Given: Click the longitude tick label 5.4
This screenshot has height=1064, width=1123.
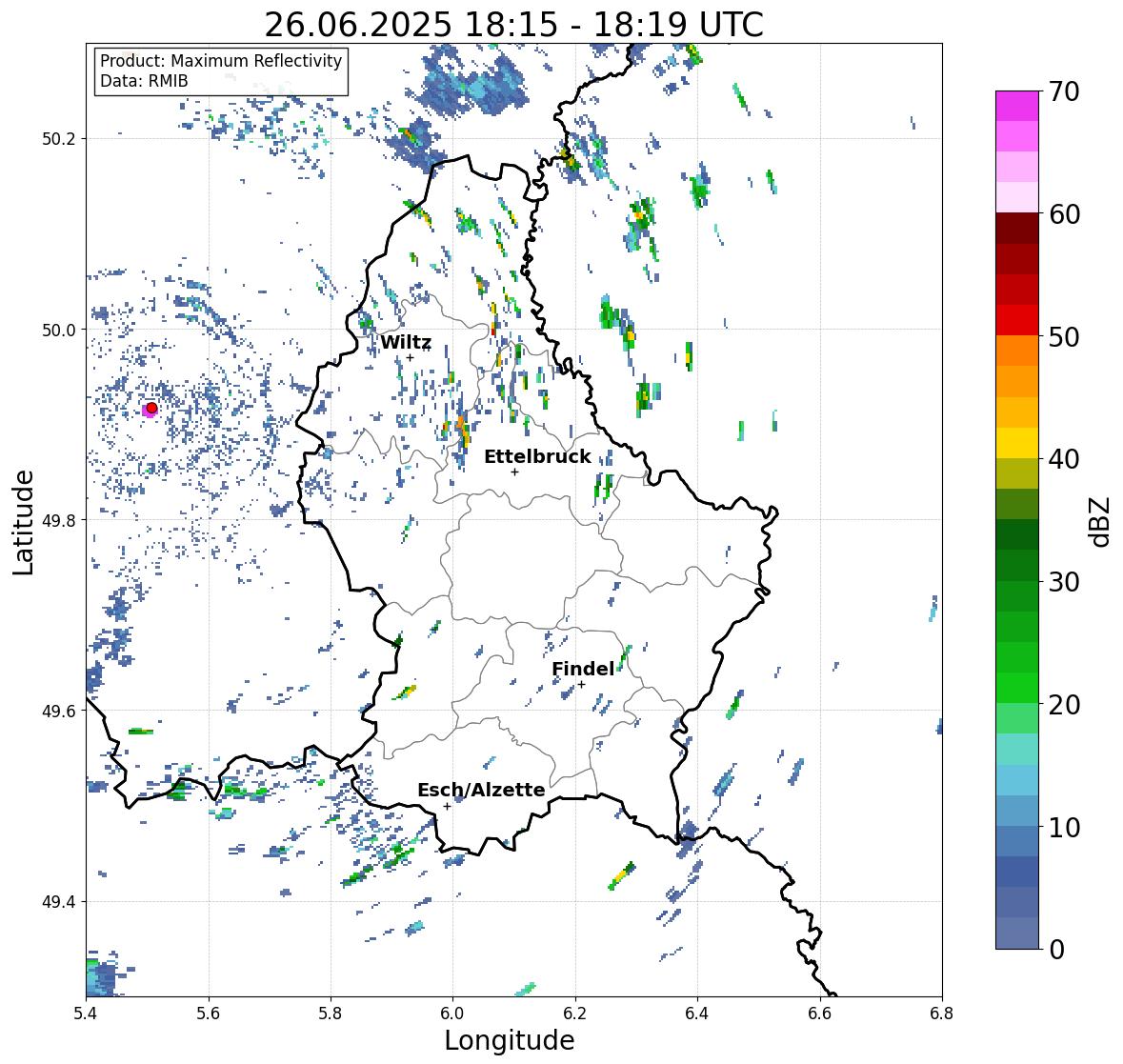Looking at the screenshot, I should click(x=86, y=1014).
